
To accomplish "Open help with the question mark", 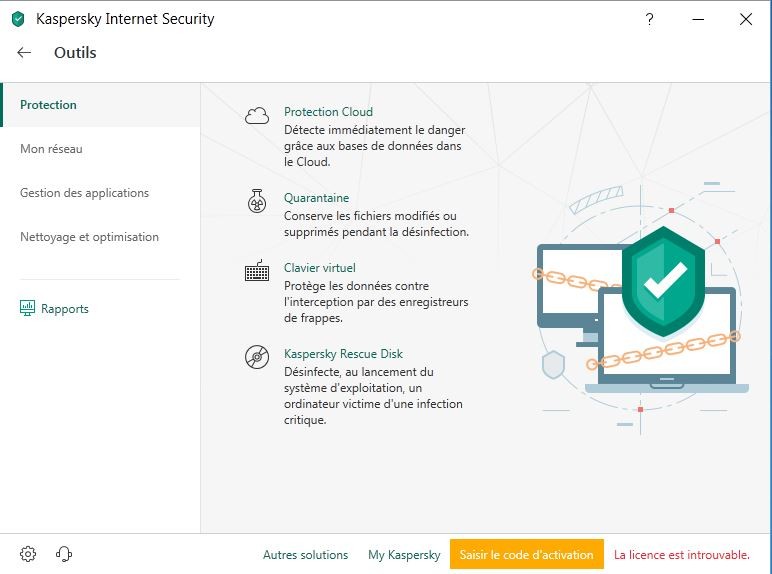I will click(x=649, y=19).
